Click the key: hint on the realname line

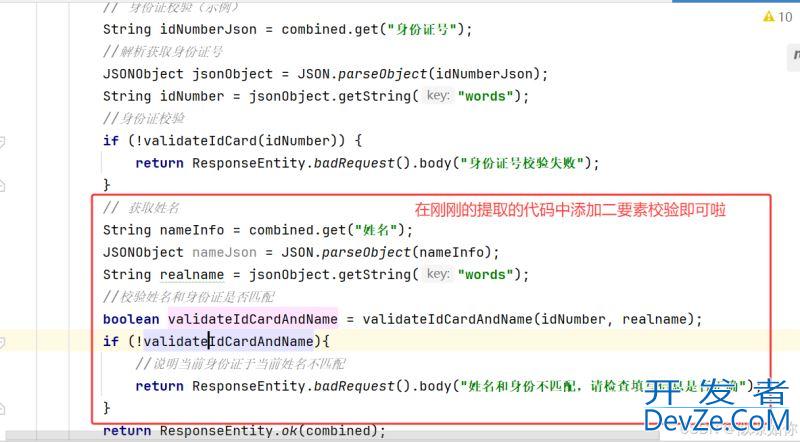pos(438,275)
